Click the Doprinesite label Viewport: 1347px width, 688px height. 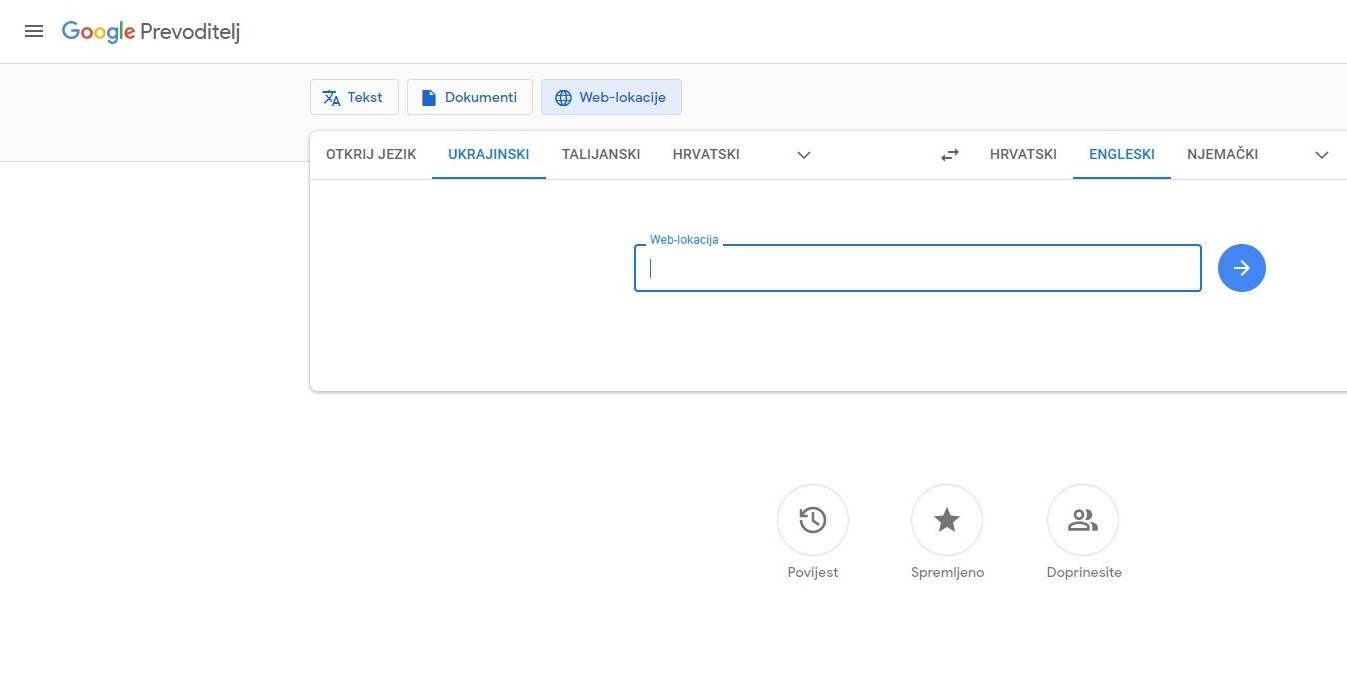[x=1084, y=573]
